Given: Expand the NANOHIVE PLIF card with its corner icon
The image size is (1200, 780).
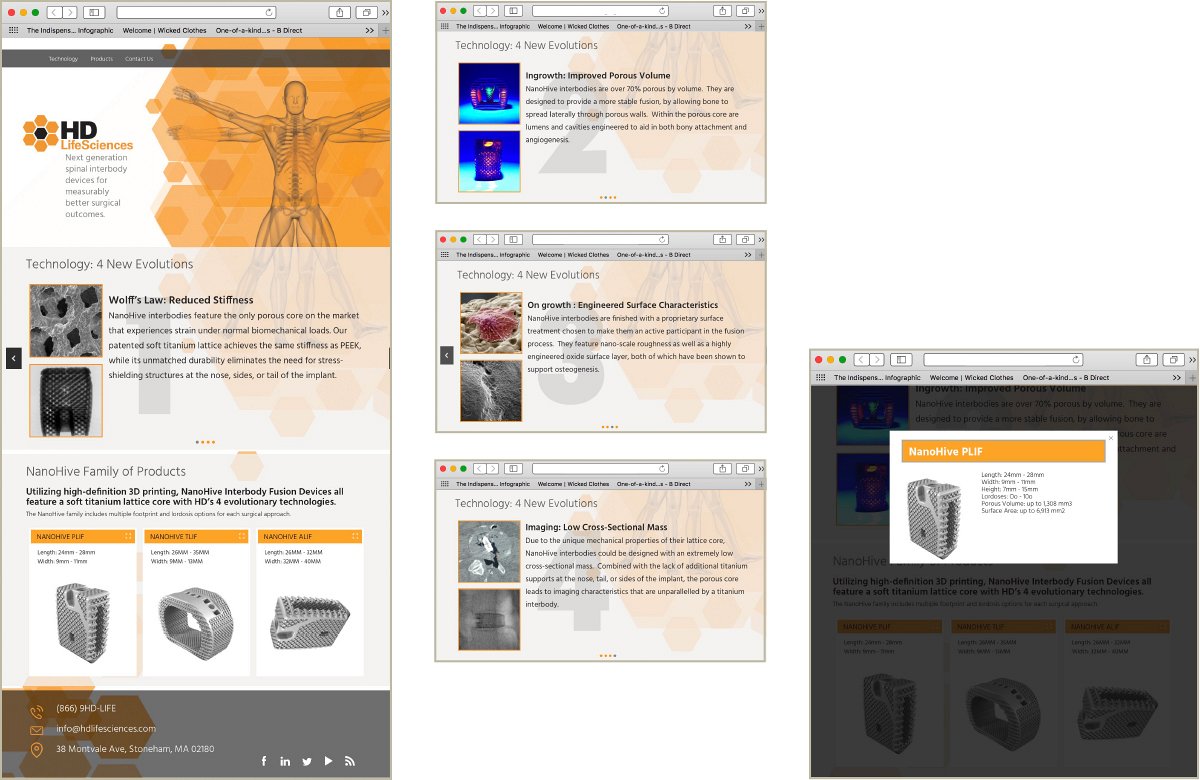Looking at the screenshot, I should coord(129,537).
